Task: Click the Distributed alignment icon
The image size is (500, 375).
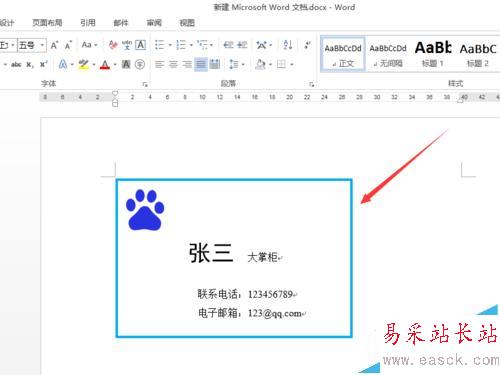Action: [215, 64]
